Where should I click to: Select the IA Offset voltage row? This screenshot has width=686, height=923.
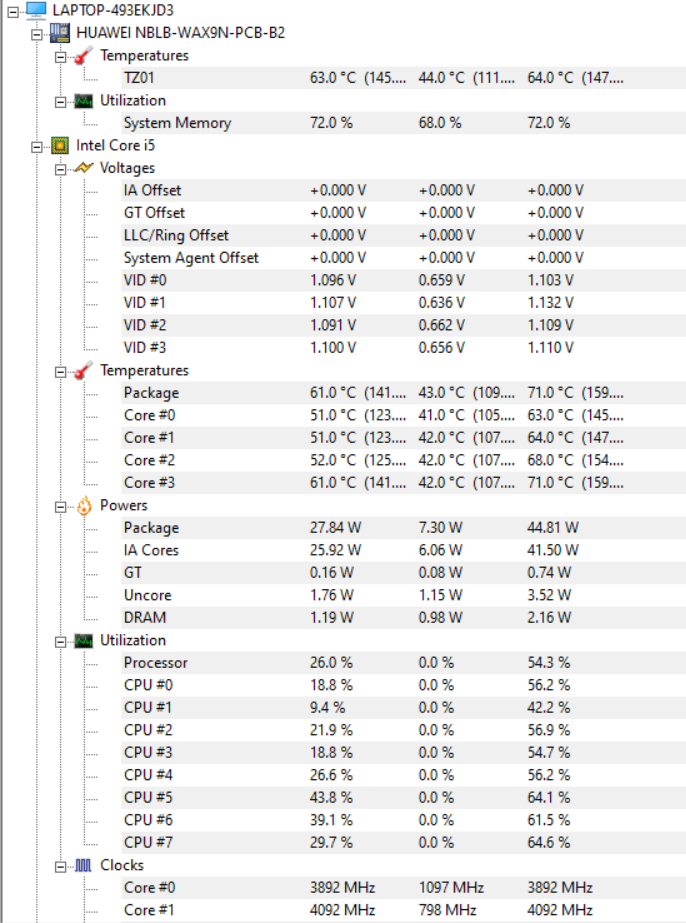pos(403,190)
